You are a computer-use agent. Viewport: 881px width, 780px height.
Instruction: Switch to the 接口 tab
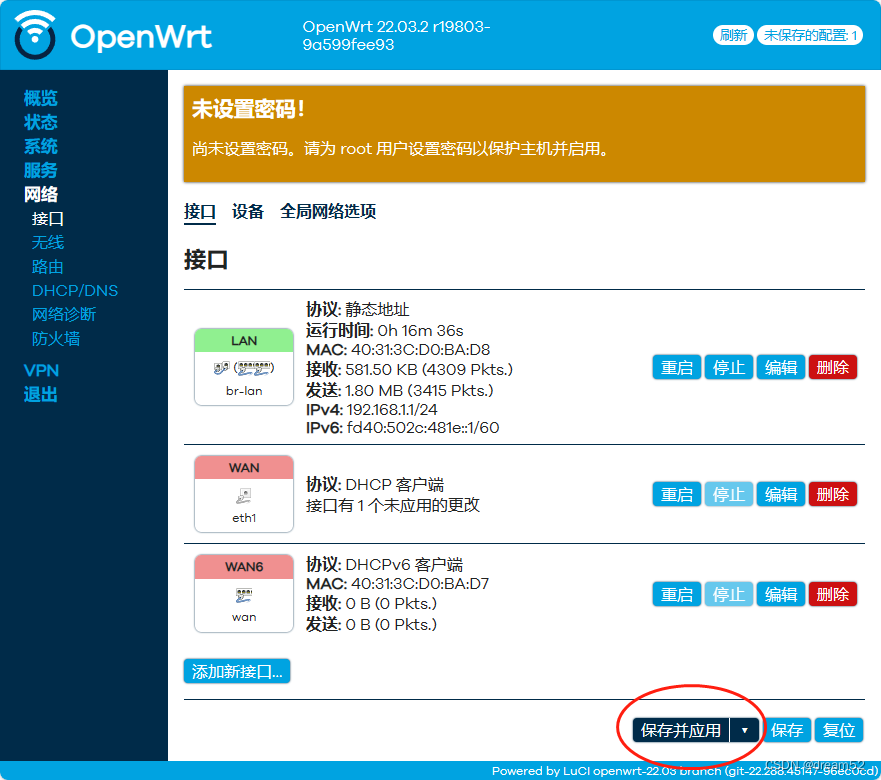click(x=199, y=212)
